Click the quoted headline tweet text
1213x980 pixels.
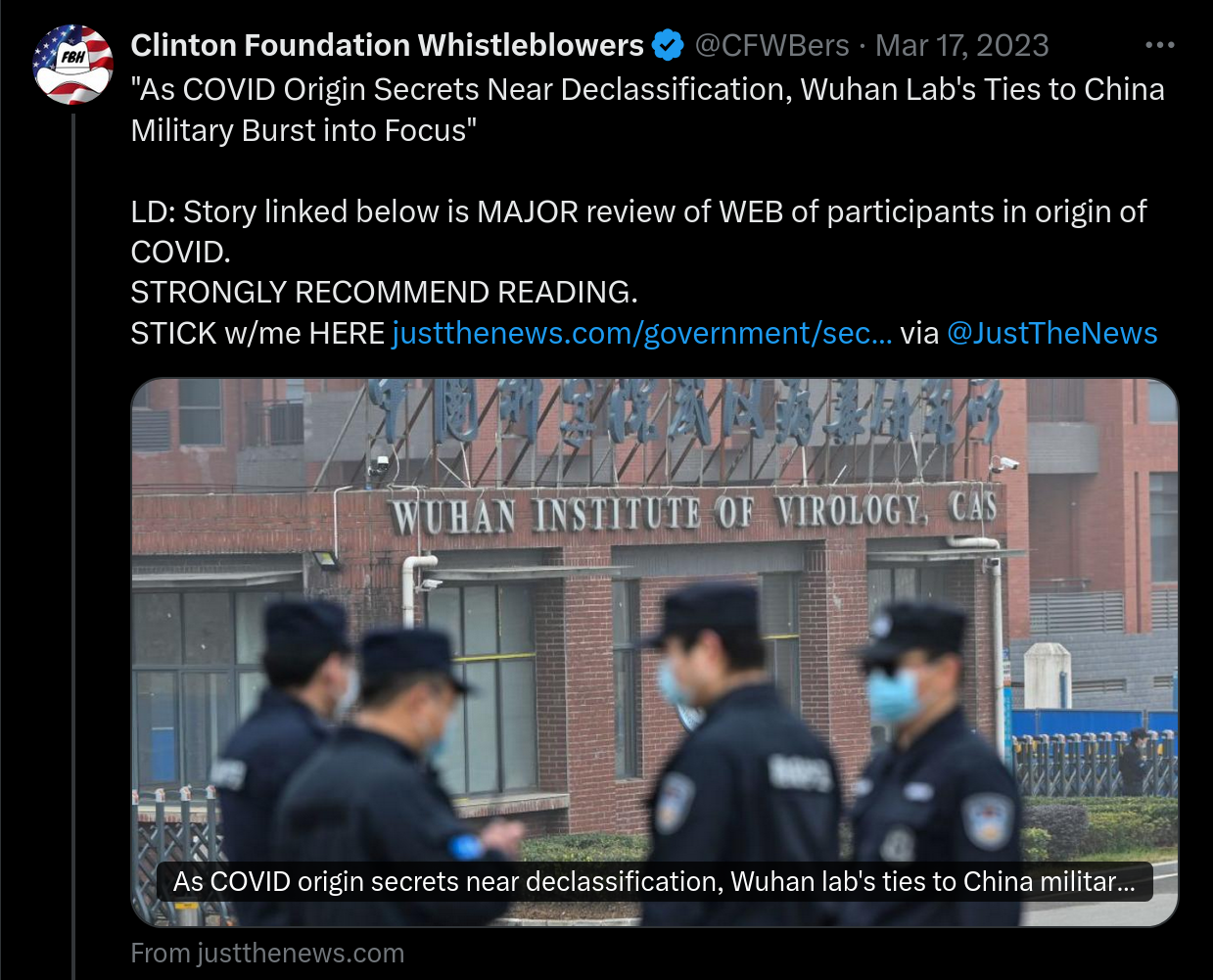(647, 110)
